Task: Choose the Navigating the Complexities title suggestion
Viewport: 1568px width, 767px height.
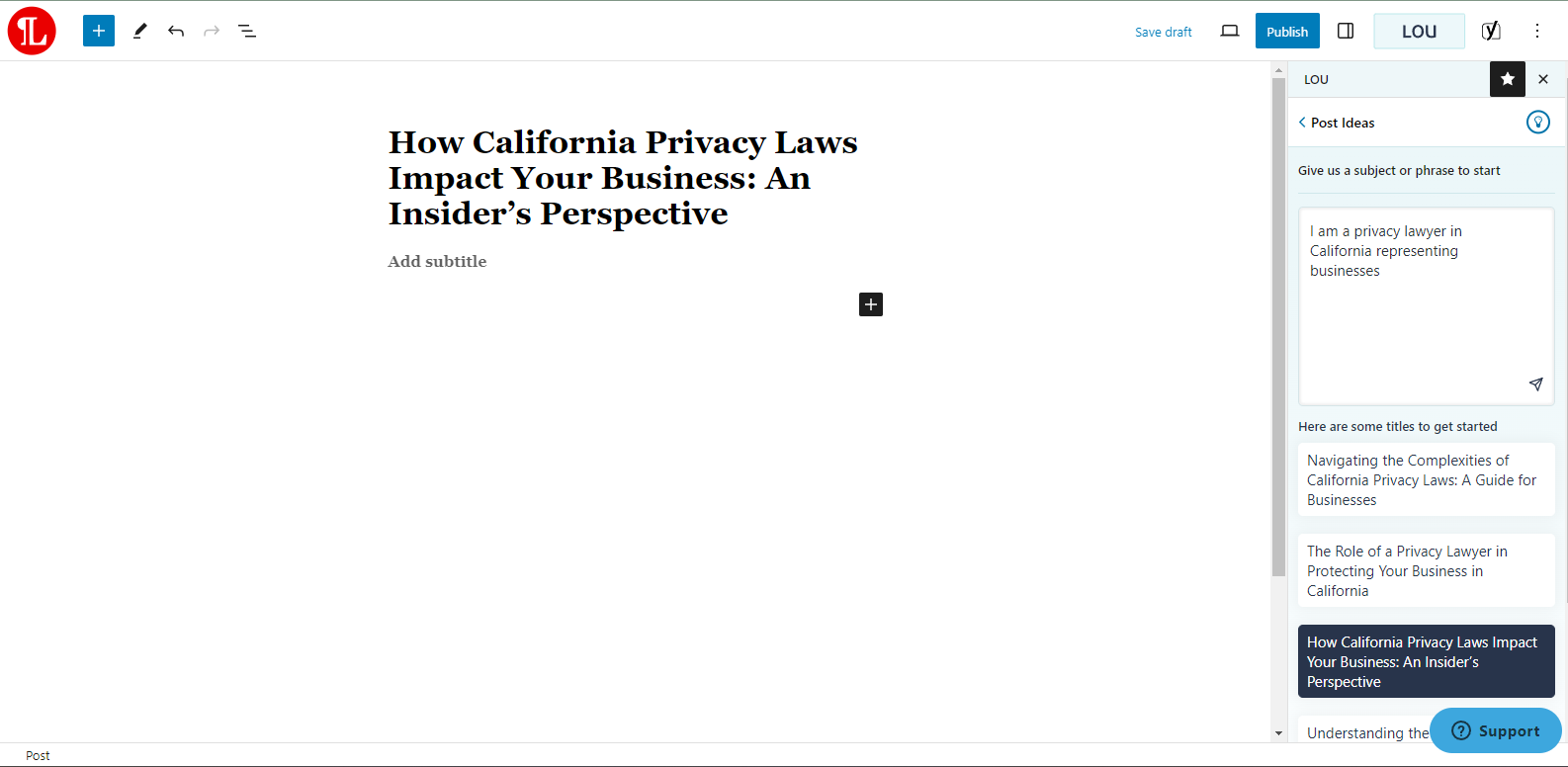Action: [x=1426, y=480]
